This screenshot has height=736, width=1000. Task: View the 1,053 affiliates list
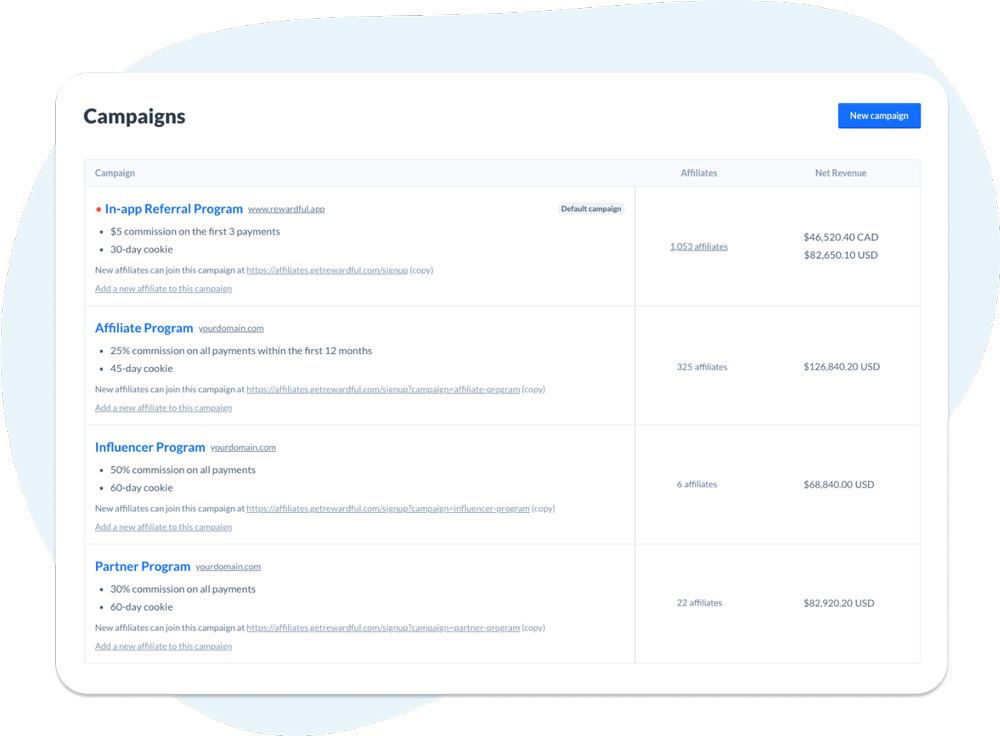tap(698, 247)
